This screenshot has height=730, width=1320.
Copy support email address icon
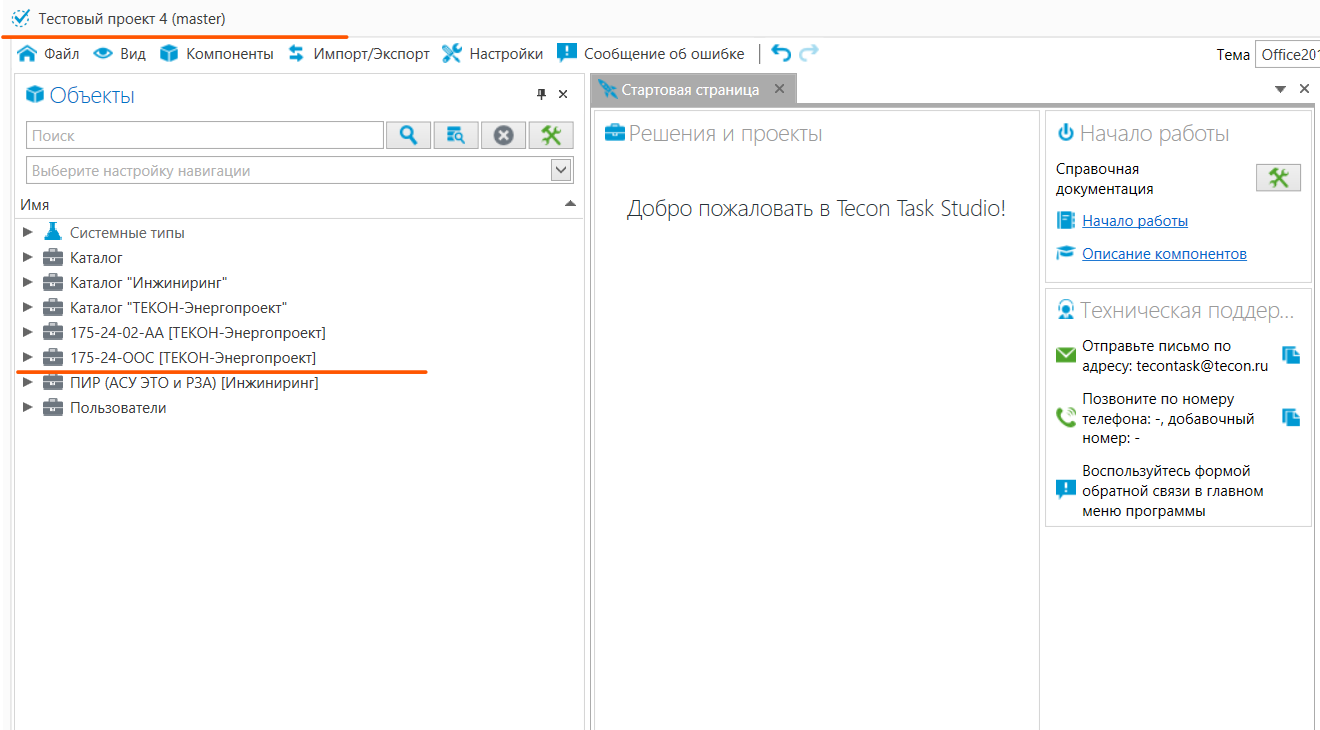coord(1291,356)
